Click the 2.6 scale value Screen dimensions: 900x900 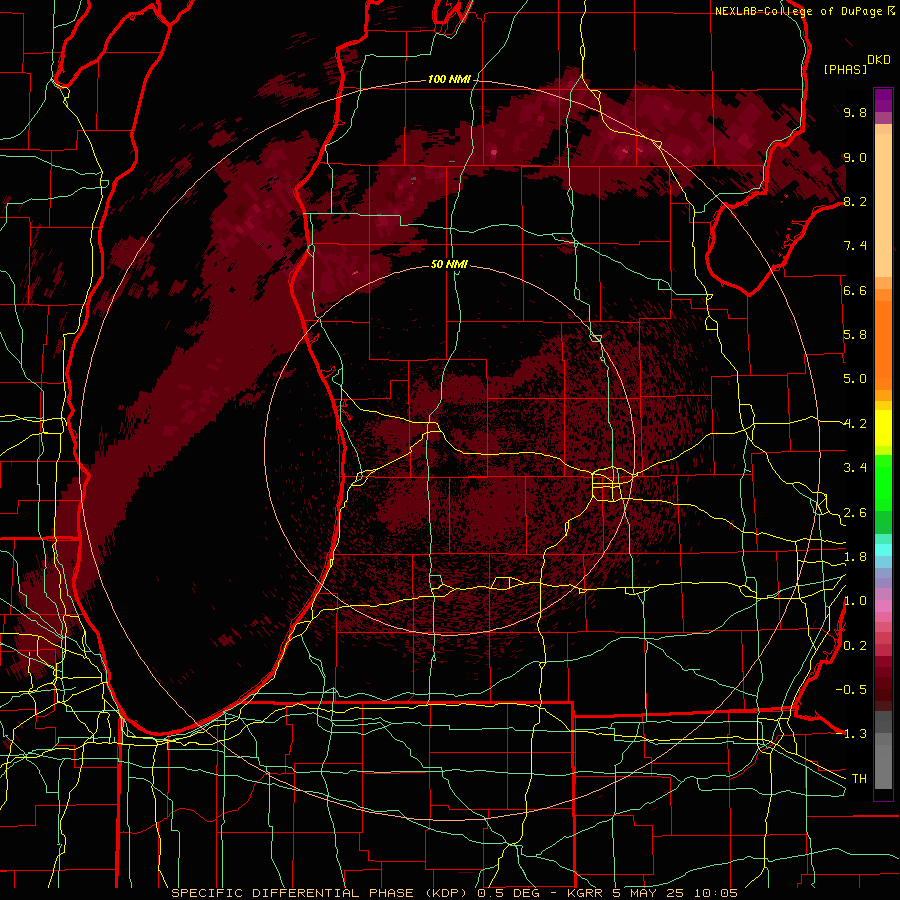point(855,513)
